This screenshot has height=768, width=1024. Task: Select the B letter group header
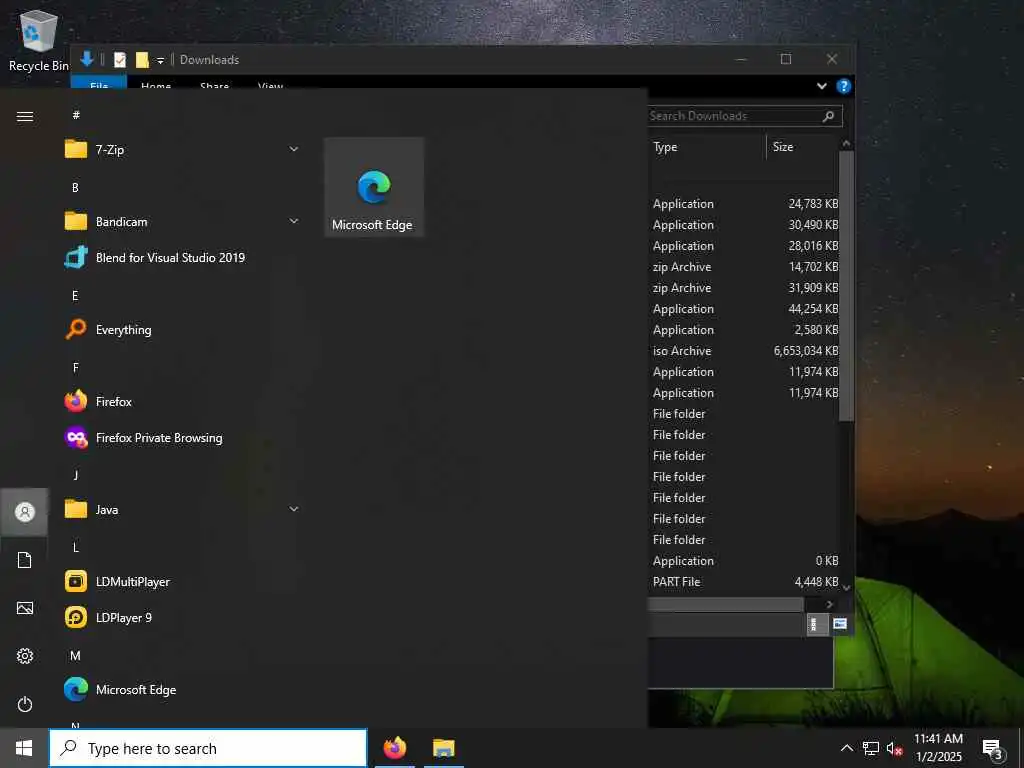(x=75, y=187)
